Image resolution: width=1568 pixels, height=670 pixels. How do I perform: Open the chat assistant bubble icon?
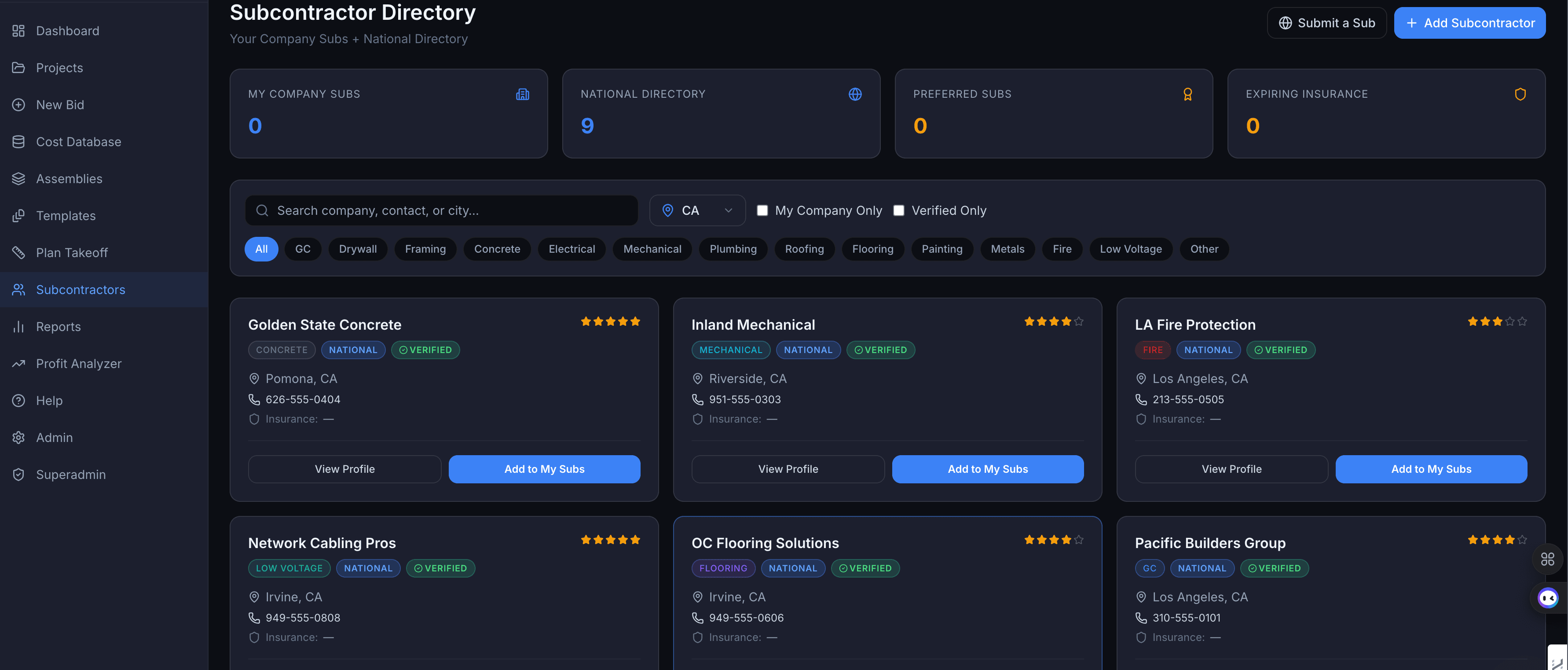click(1548, 597)
